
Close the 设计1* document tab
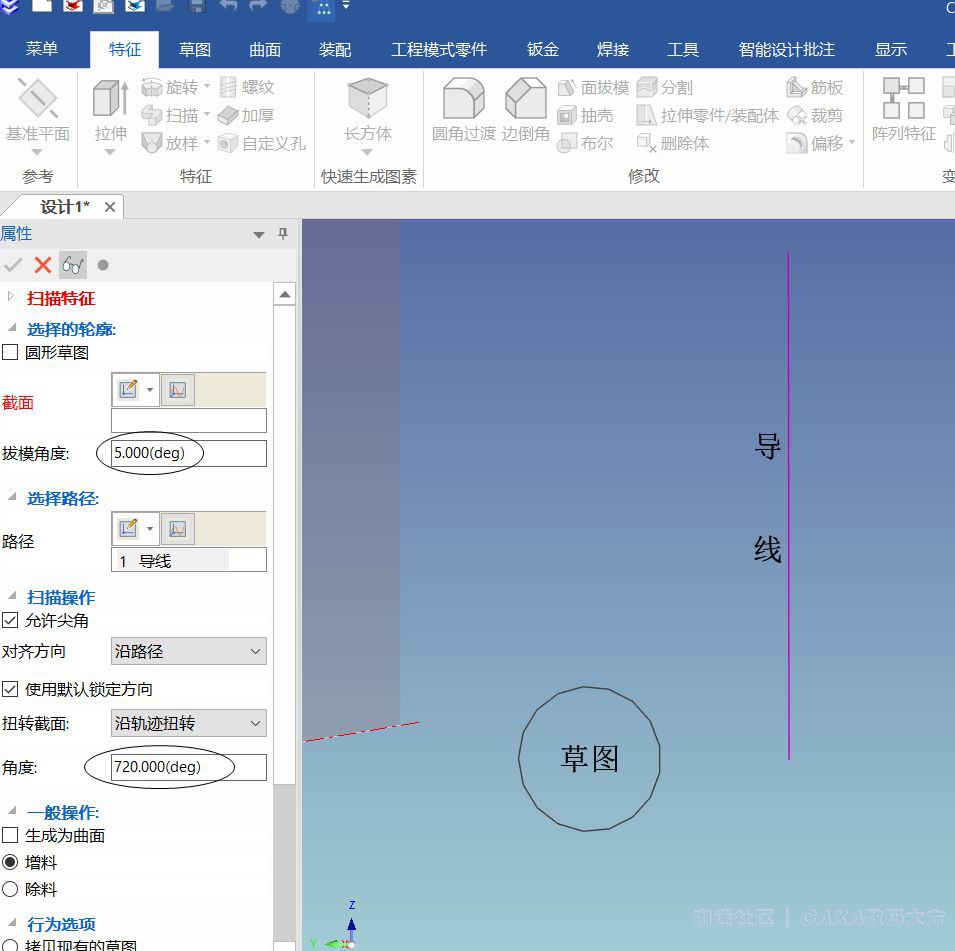pos(110,207)
